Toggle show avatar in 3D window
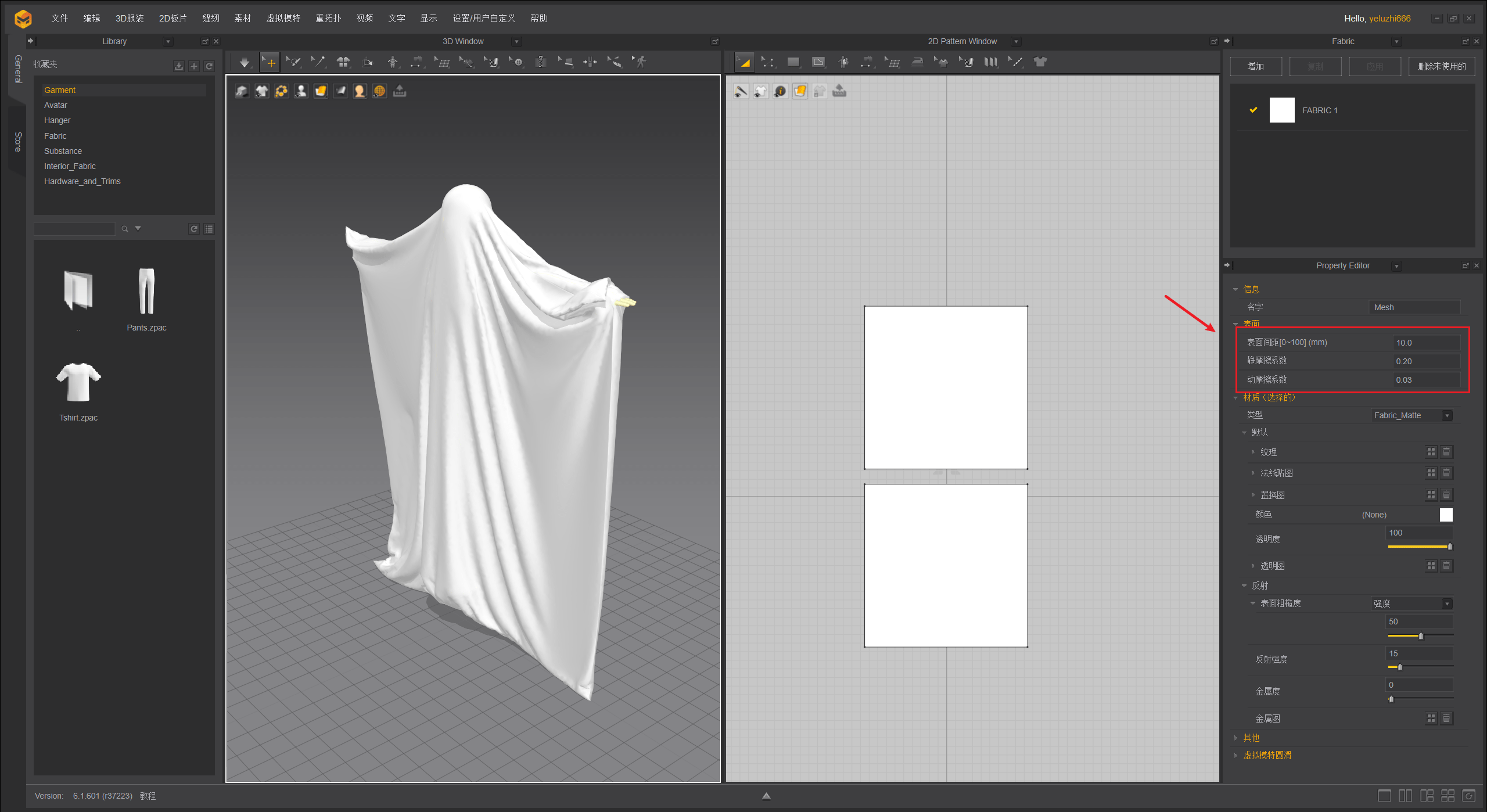Screen dimensions: 1487x812 tap(301, 91)
